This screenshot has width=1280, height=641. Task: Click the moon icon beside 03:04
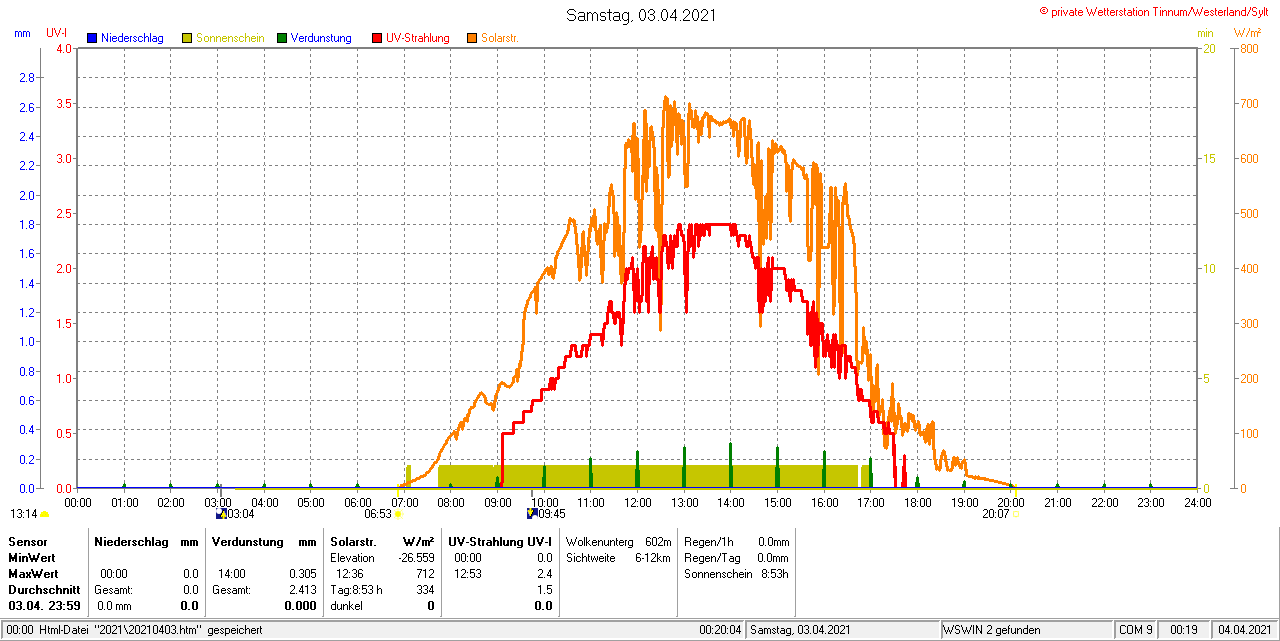[x=221, y=514]
